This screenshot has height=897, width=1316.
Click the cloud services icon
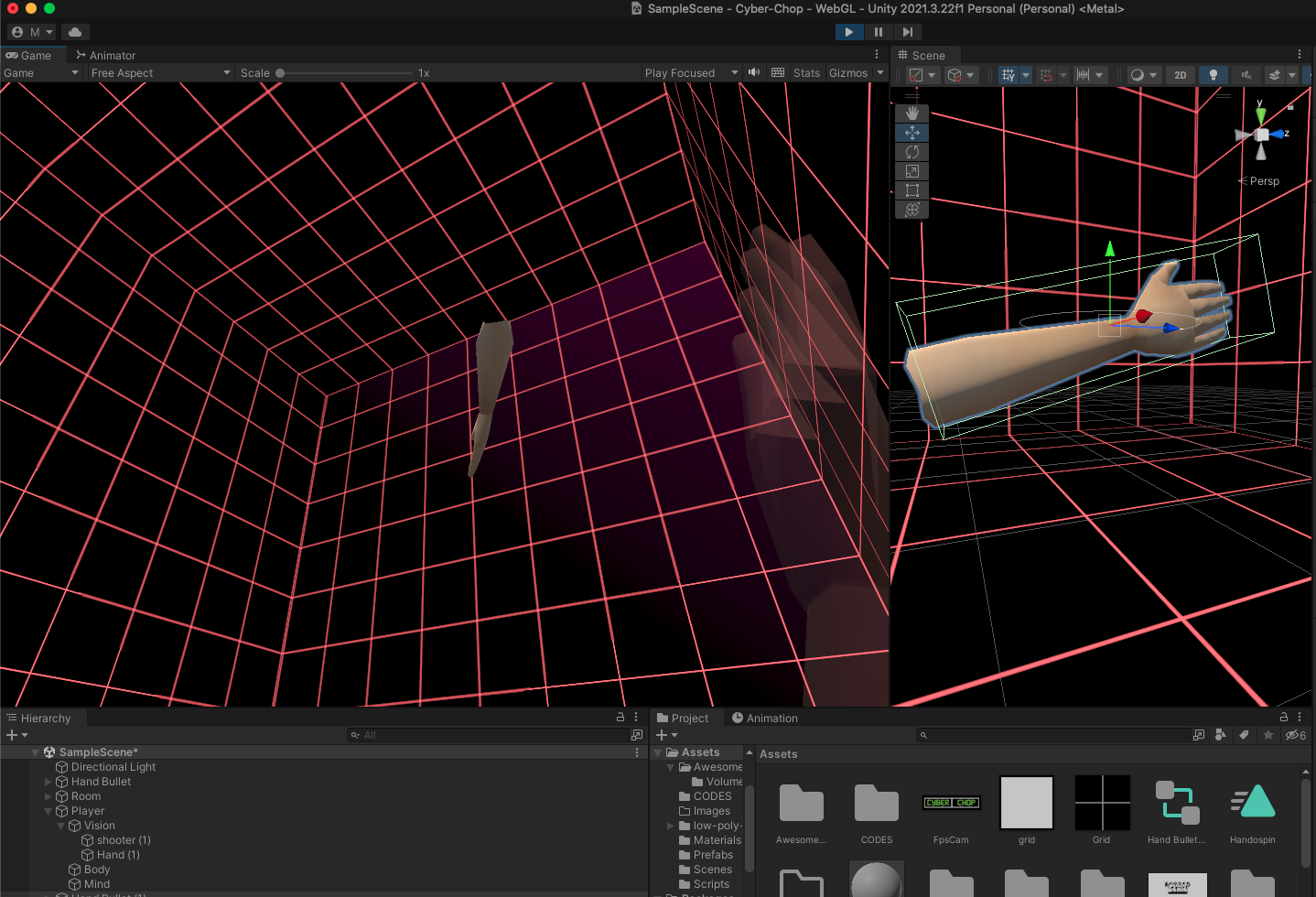[75, 32]
